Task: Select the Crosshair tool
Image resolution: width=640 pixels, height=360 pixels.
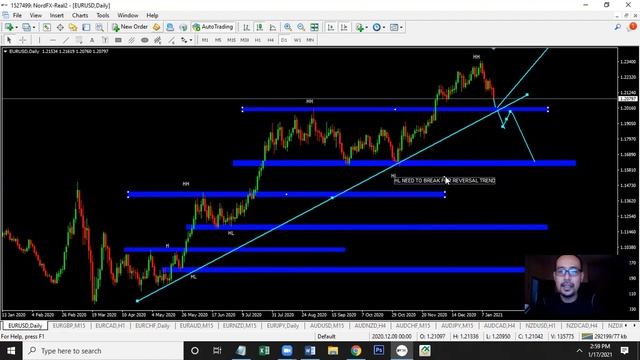Action: (x=23, y=40)
